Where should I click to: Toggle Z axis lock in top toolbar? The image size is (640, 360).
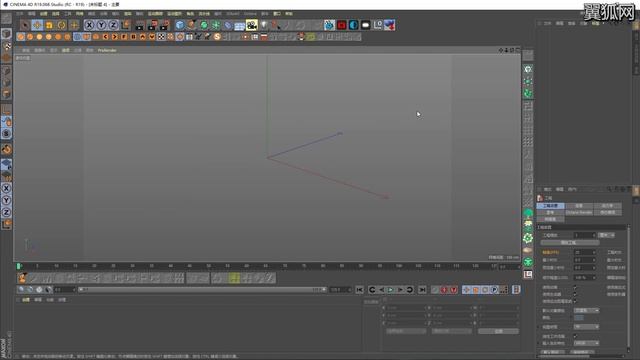click(113, 25)
